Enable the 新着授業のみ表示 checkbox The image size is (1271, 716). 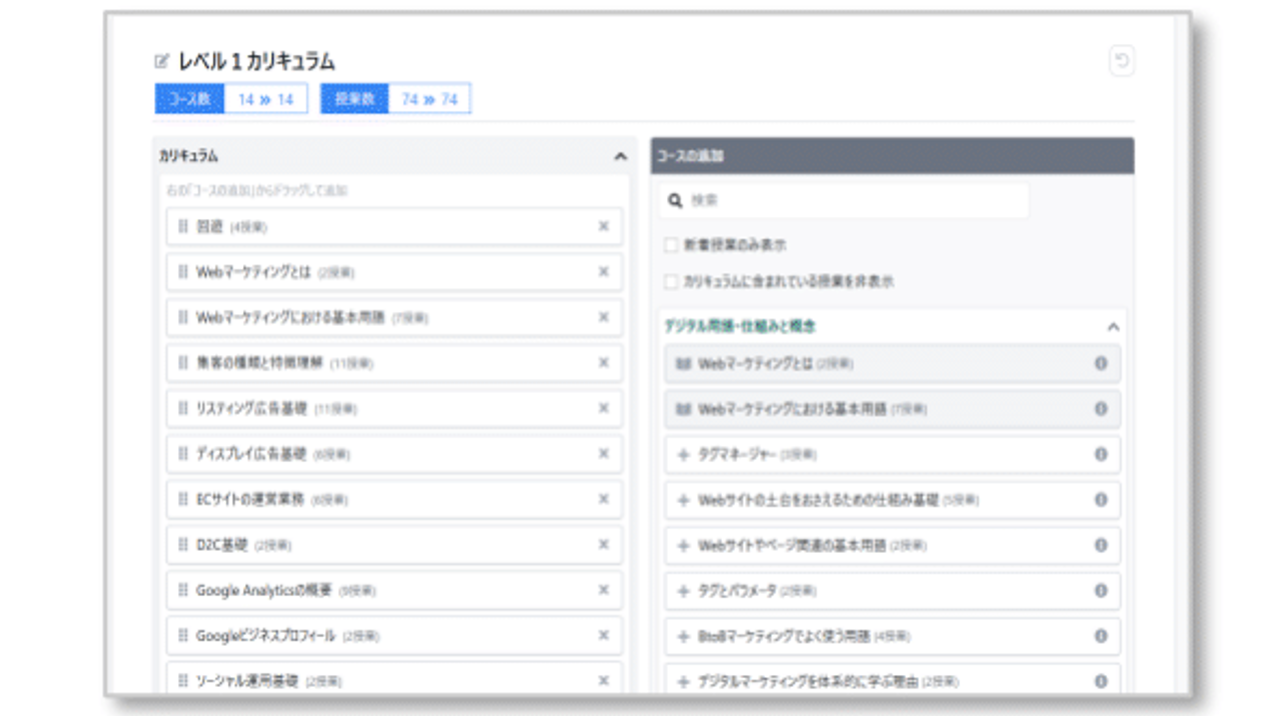click(x=671, y=245)
